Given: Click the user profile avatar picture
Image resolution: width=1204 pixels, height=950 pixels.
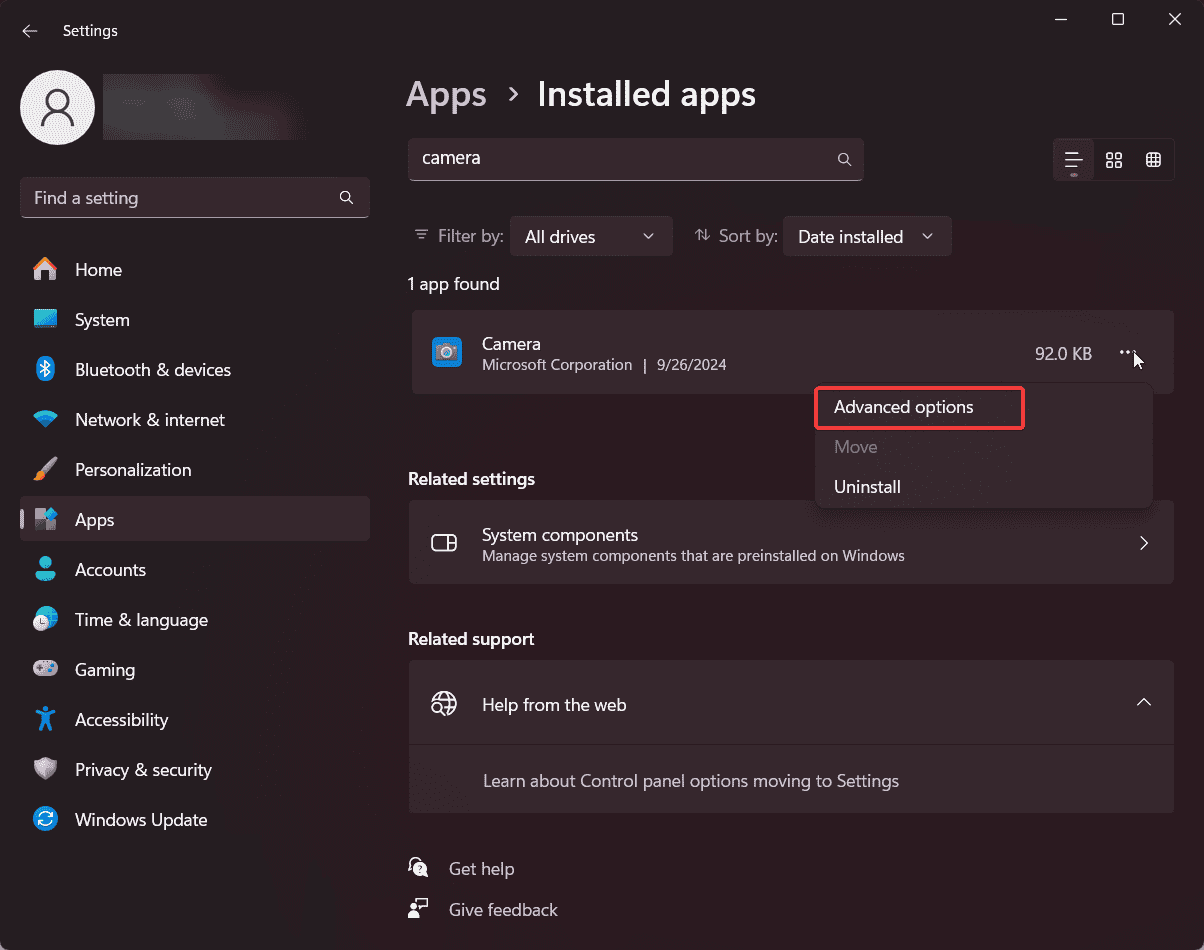Looking at the screenshot, I should click(58, 107).
